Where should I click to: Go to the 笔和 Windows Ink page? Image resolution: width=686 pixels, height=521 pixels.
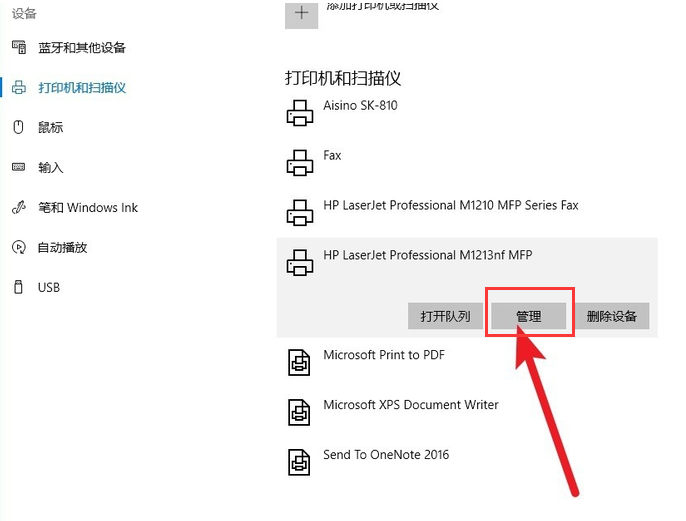click(88, 208)
